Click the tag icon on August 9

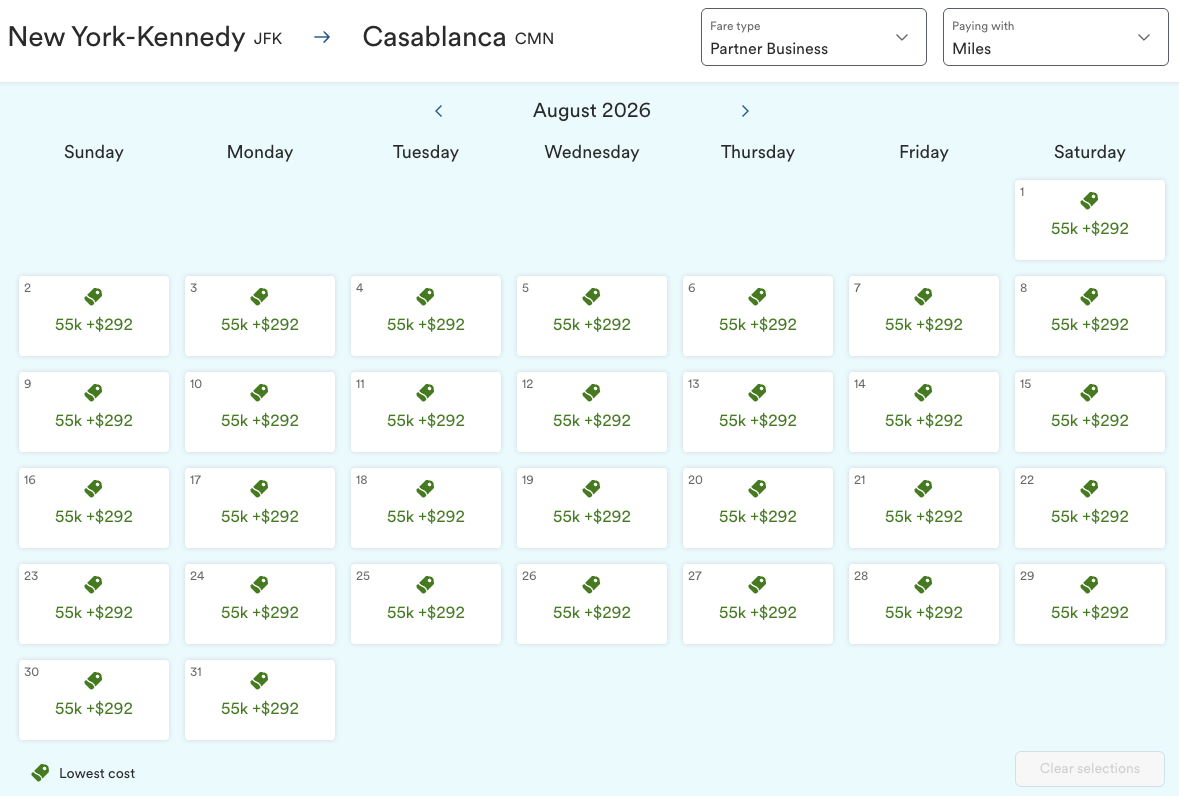[93, 392]
